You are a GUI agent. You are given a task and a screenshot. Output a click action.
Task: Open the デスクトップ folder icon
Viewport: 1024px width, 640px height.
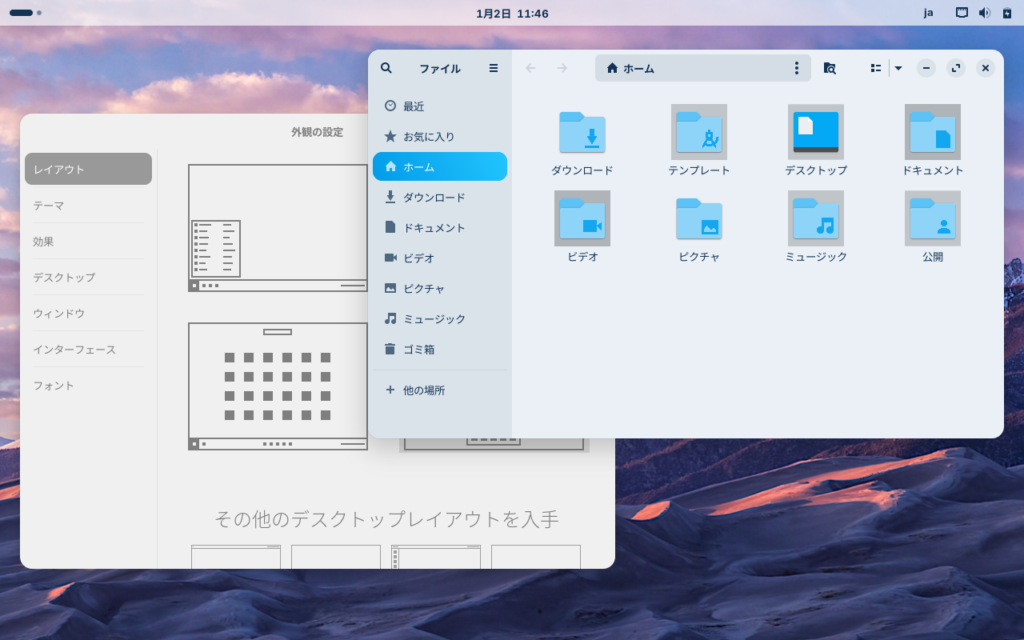click(x=815, y=133)
